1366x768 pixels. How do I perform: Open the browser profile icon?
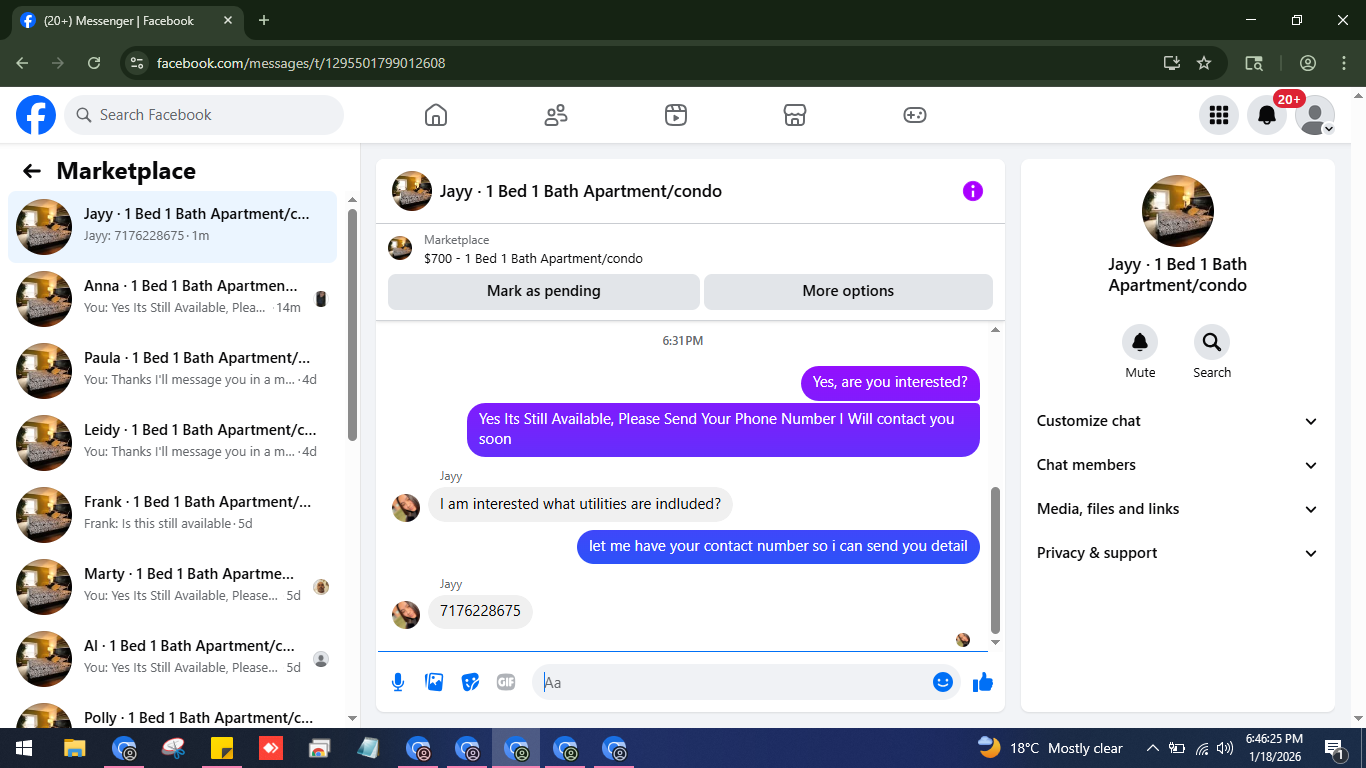(1308, 63)
